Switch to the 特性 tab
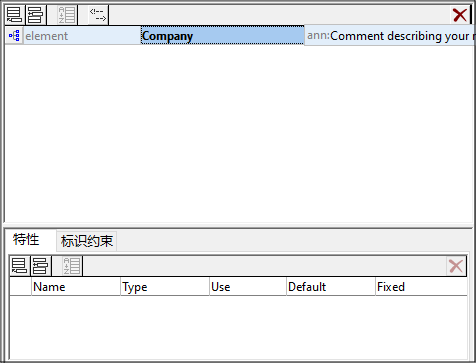The height and width of the screenshot is (363, 476). click(26, 240)
